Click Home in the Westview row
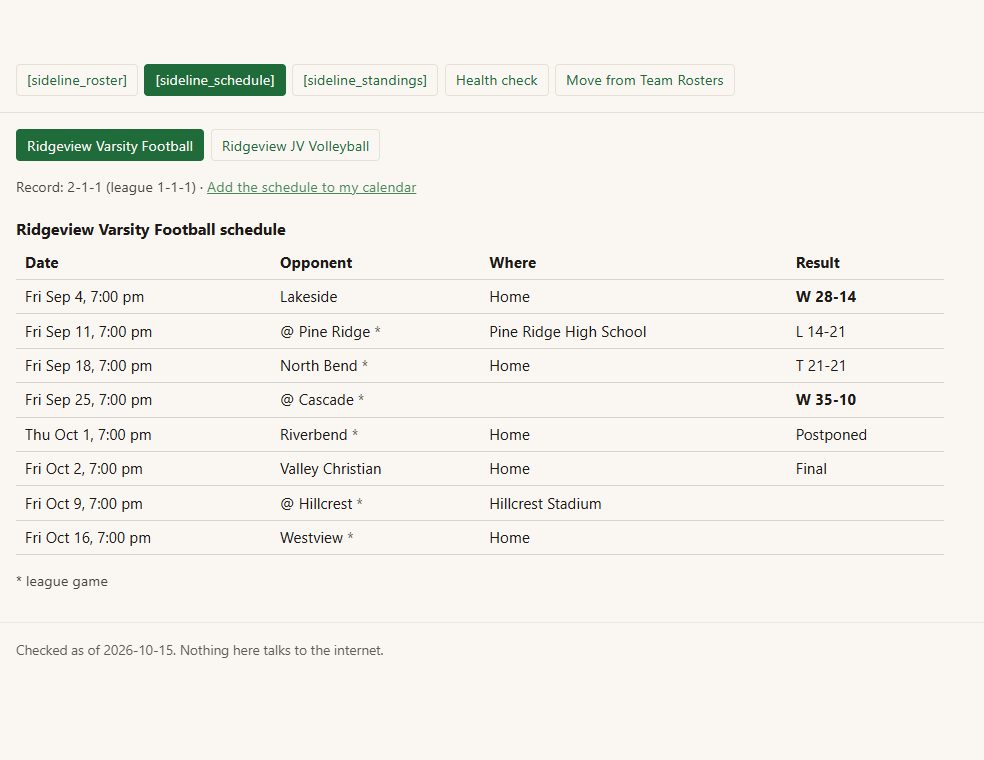The height and width of the screenshot is (760, 984). (509, 538)
